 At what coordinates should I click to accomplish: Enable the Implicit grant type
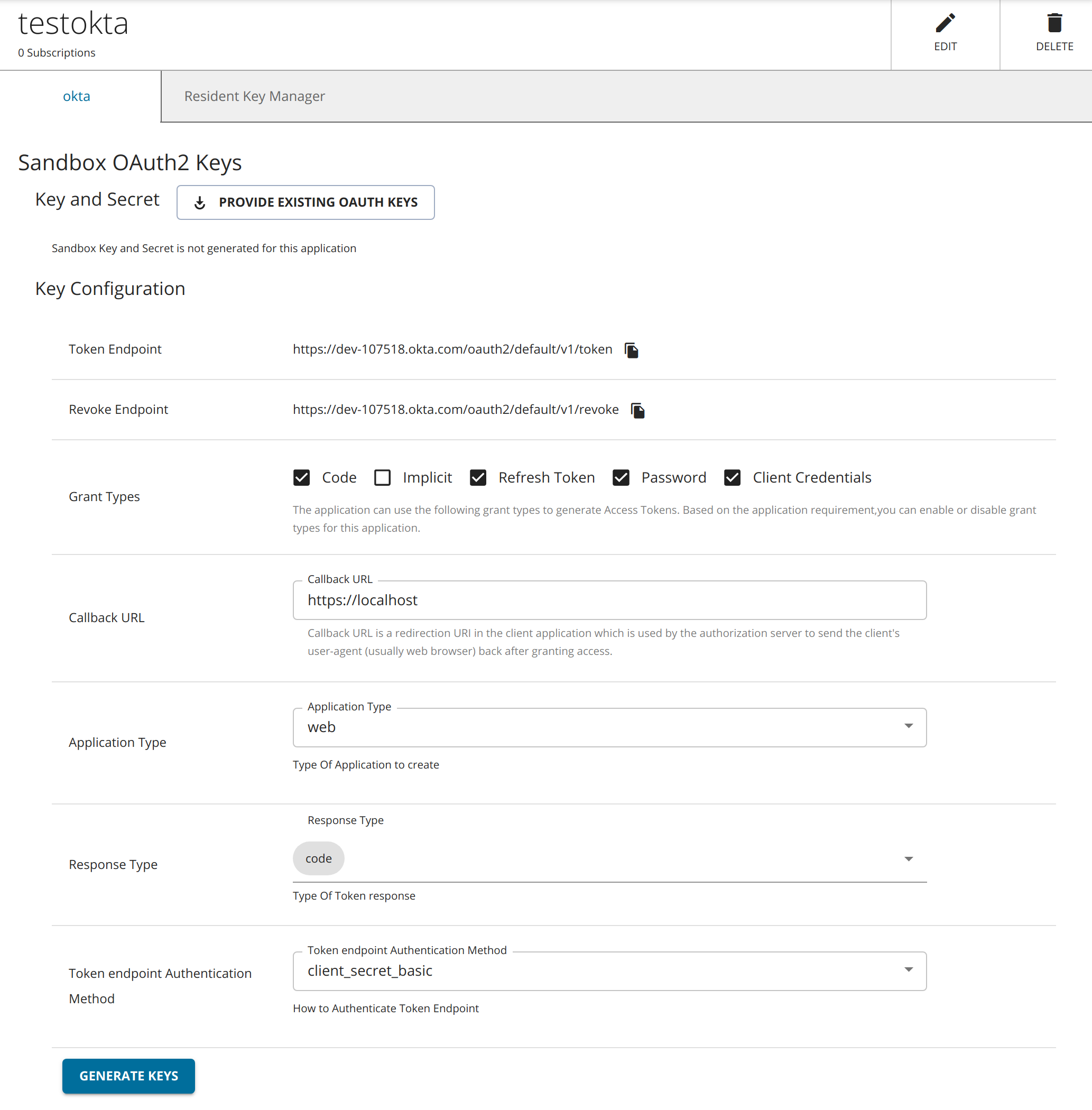click(x=382, y=477)
